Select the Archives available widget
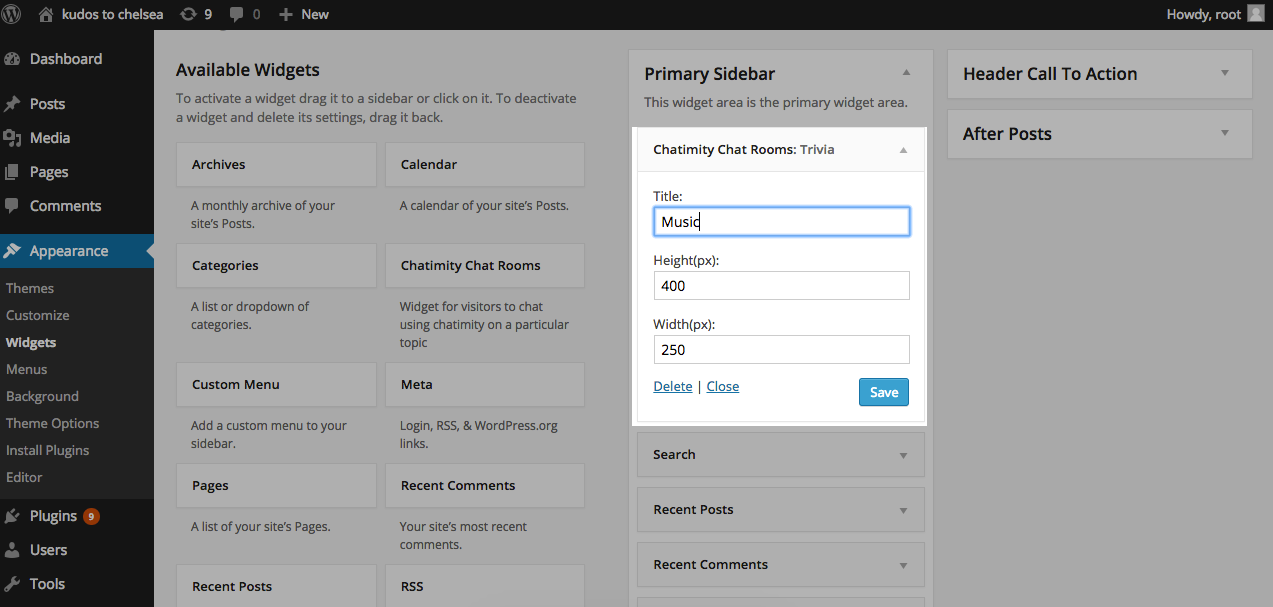The image size is (1273, 607). click(276, 164)
